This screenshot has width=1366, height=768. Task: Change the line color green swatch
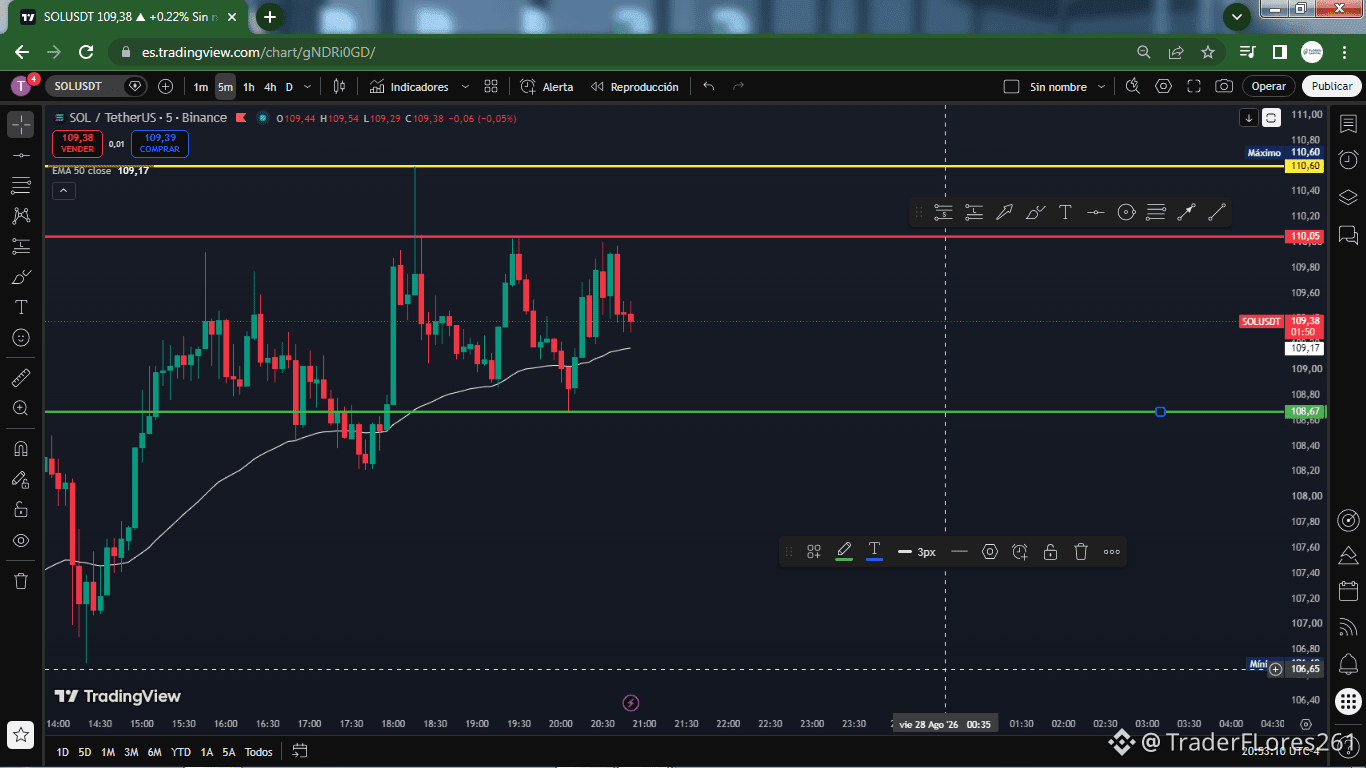pos(844,551)
